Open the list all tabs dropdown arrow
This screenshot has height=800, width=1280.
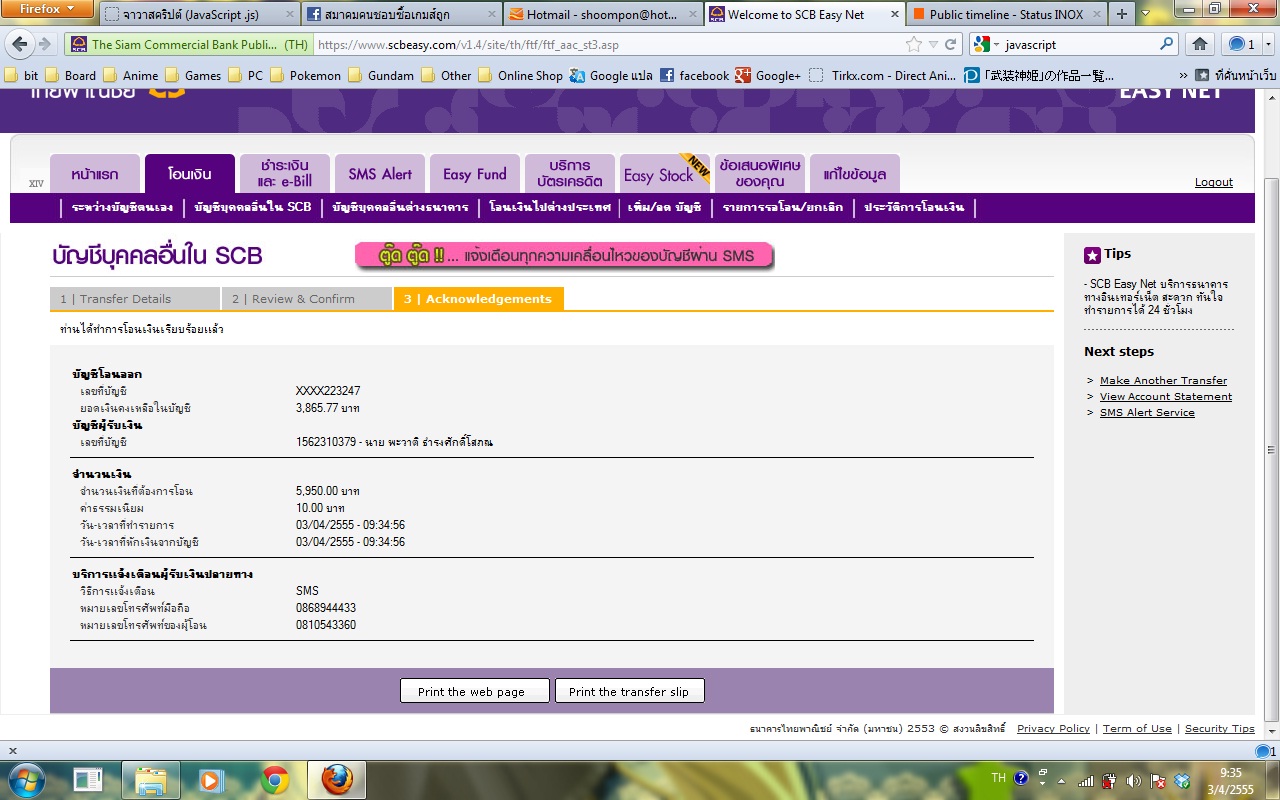[1146, 14]
